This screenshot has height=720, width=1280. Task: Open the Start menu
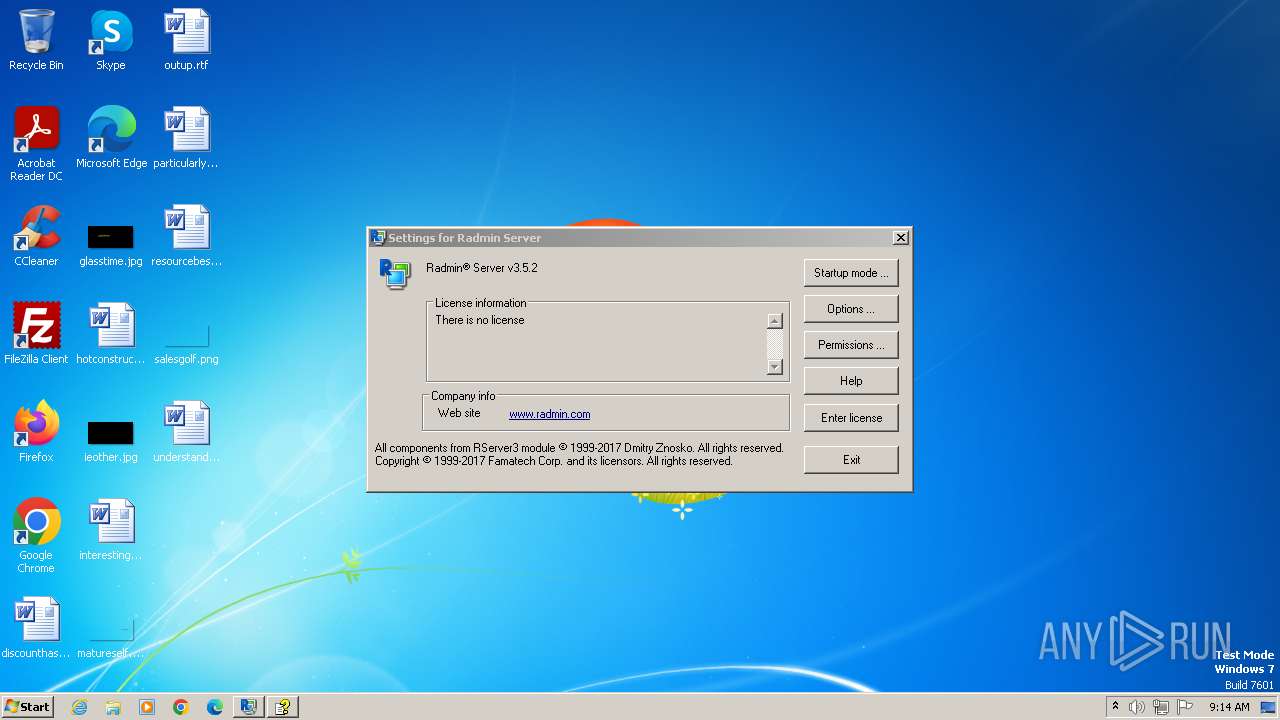point(27,707)
